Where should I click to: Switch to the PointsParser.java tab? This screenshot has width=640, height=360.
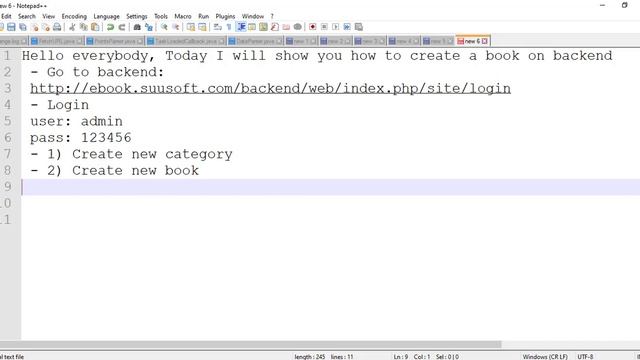tap(115, 41)
